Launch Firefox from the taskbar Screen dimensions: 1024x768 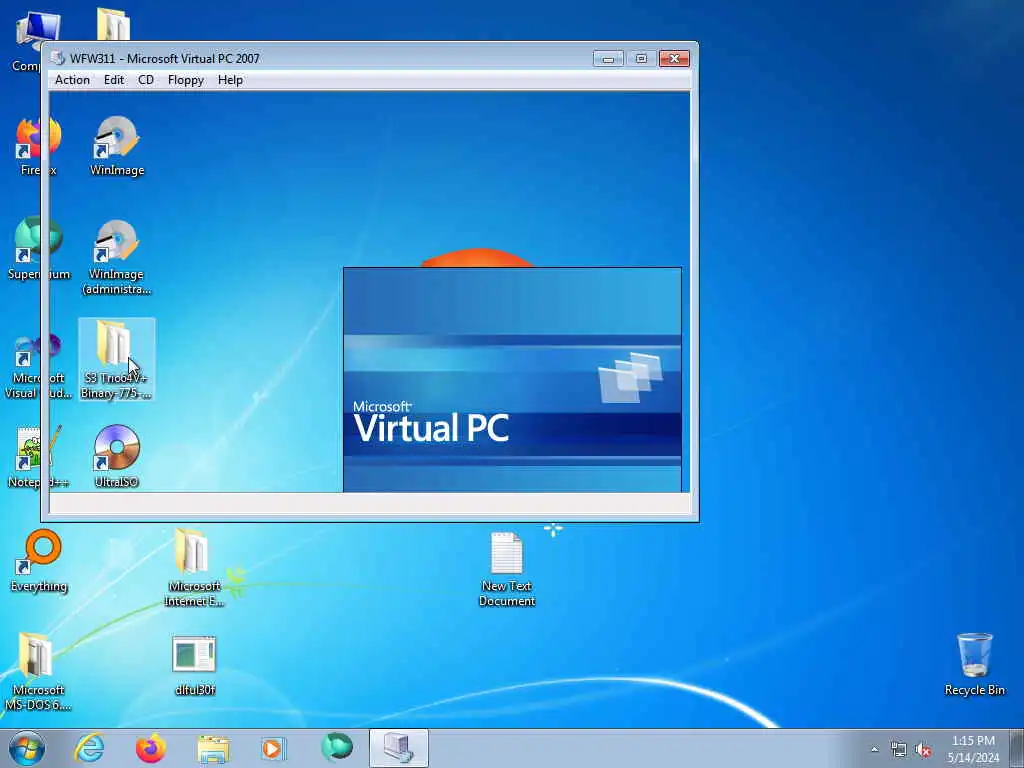click(151, 748)
